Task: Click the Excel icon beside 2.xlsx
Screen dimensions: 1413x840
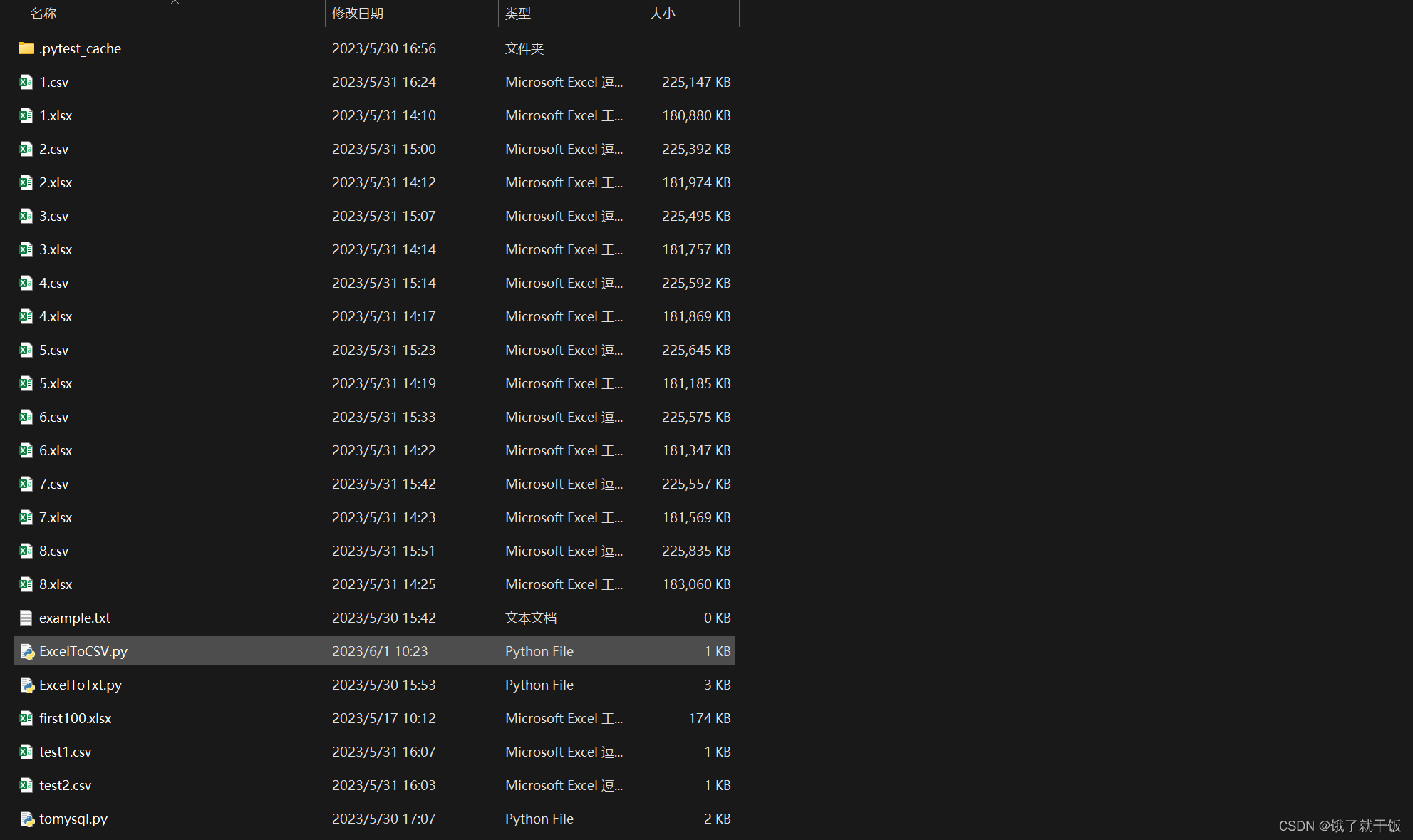Action: pyautogui.click(x=26, y=182)
